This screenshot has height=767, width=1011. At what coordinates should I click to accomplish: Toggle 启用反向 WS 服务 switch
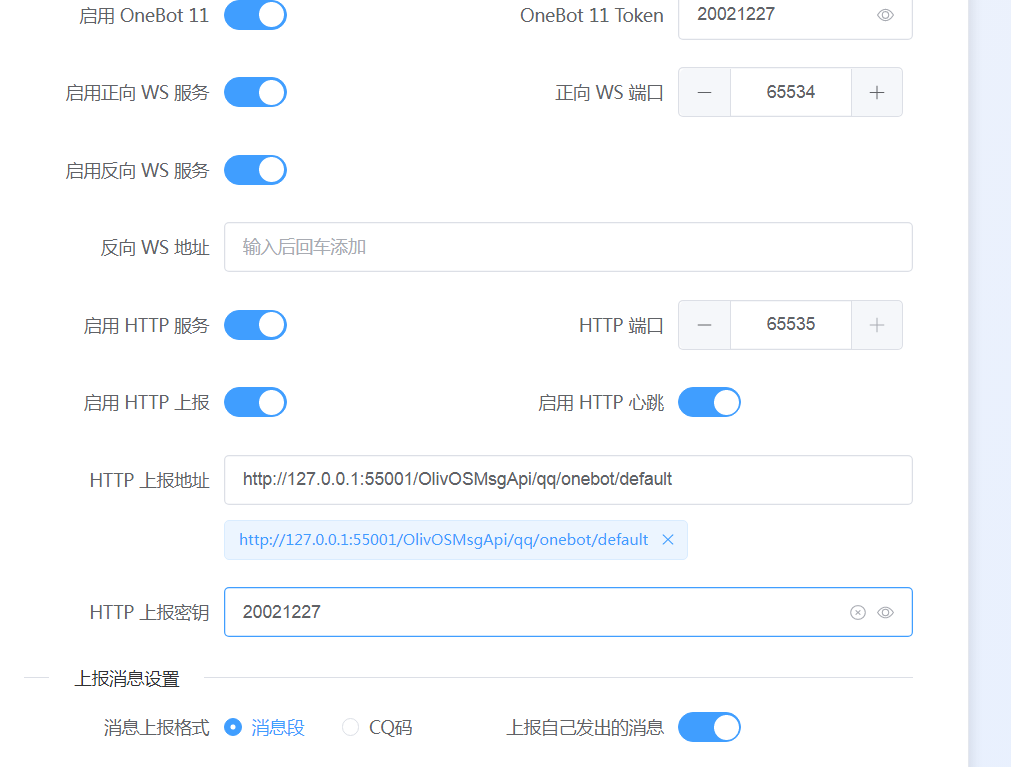pyautogui.click(x=255, y=170)
